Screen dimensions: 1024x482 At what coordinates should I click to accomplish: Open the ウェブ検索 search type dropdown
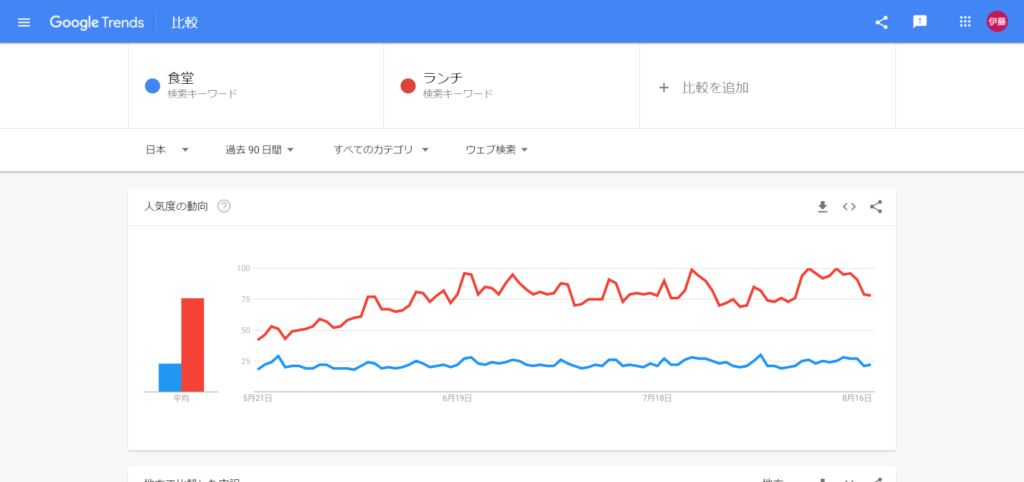point(496,150)
